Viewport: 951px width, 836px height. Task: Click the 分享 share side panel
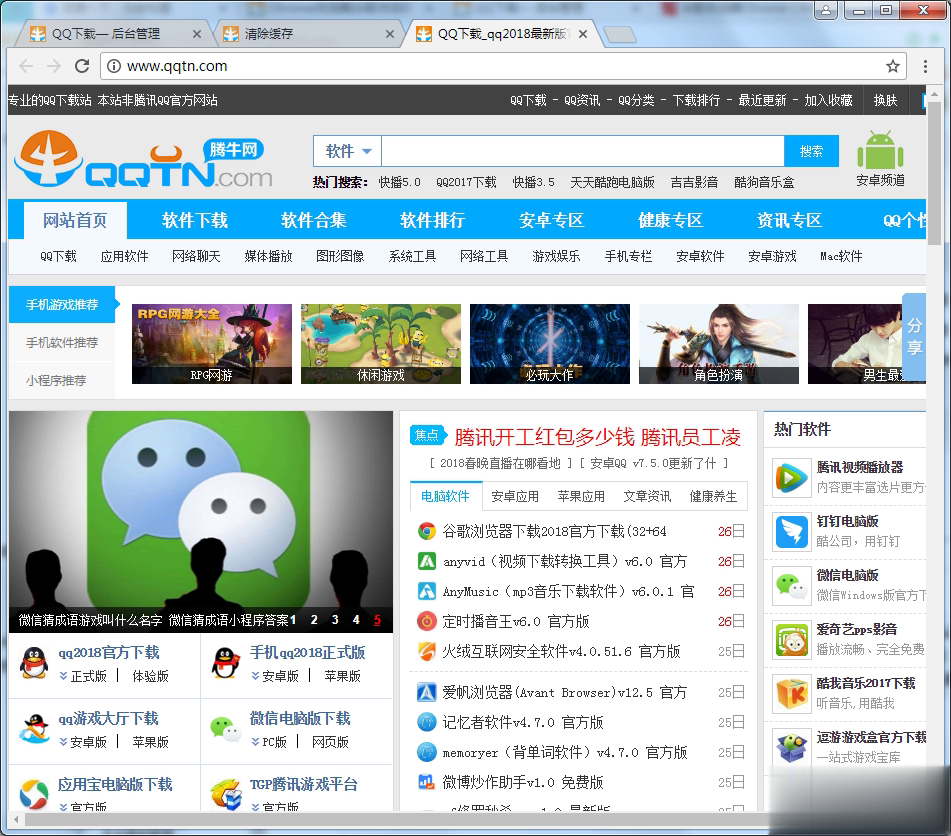pos(915,336)
